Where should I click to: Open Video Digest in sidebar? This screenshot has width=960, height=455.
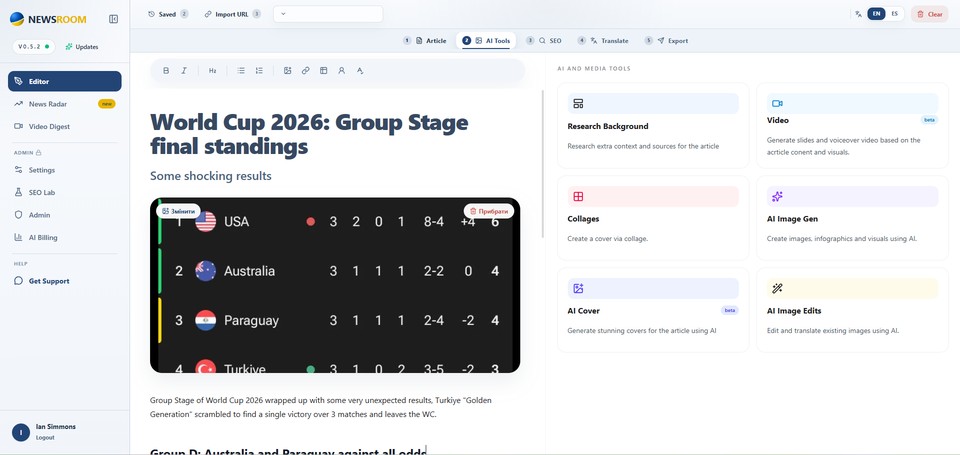tap(64, 126)
